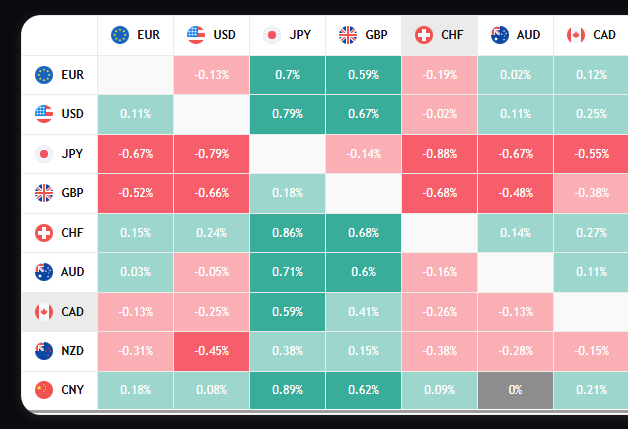Click the -0.66% GBP/USD cell
The width and height of the screenshot is (628, 429).
click(211, 193)
